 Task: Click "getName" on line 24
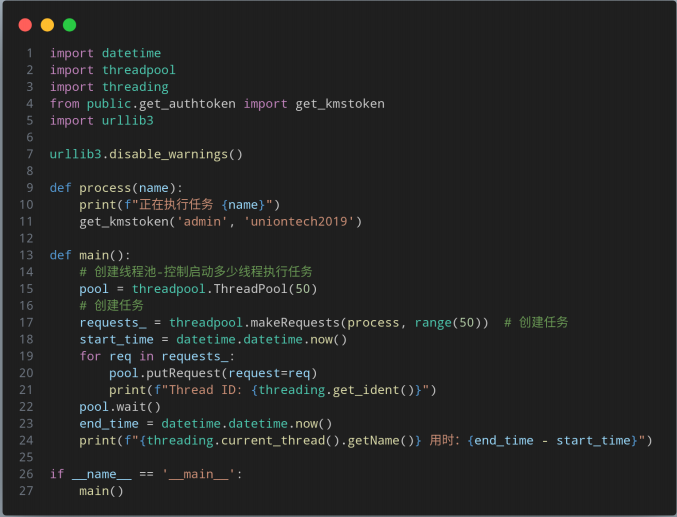pyautogui.click(x=373, y=441)
